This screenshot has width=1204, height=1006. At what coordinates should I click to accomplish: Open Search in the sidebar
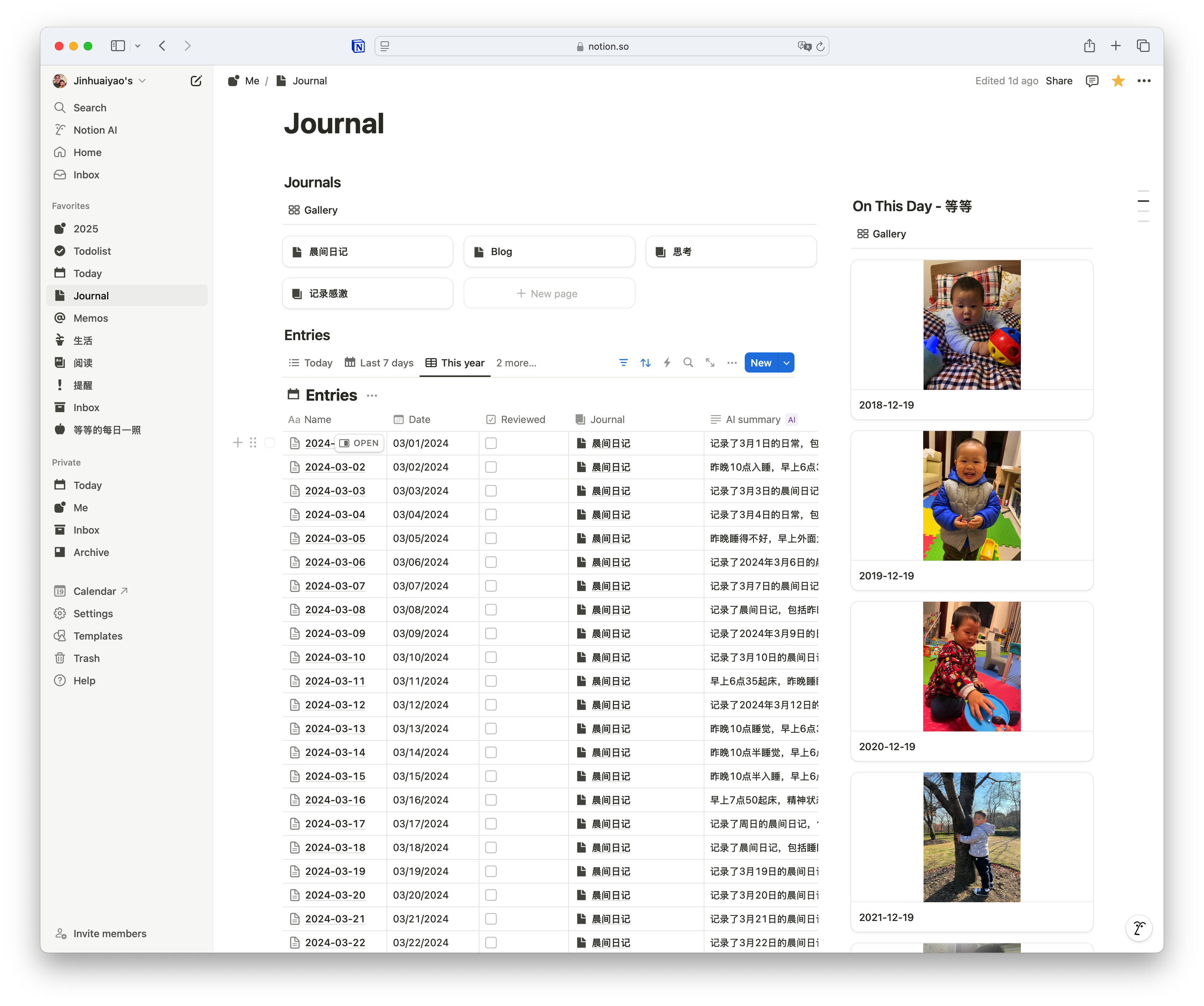pyautogui.click(x=126, y=108)
